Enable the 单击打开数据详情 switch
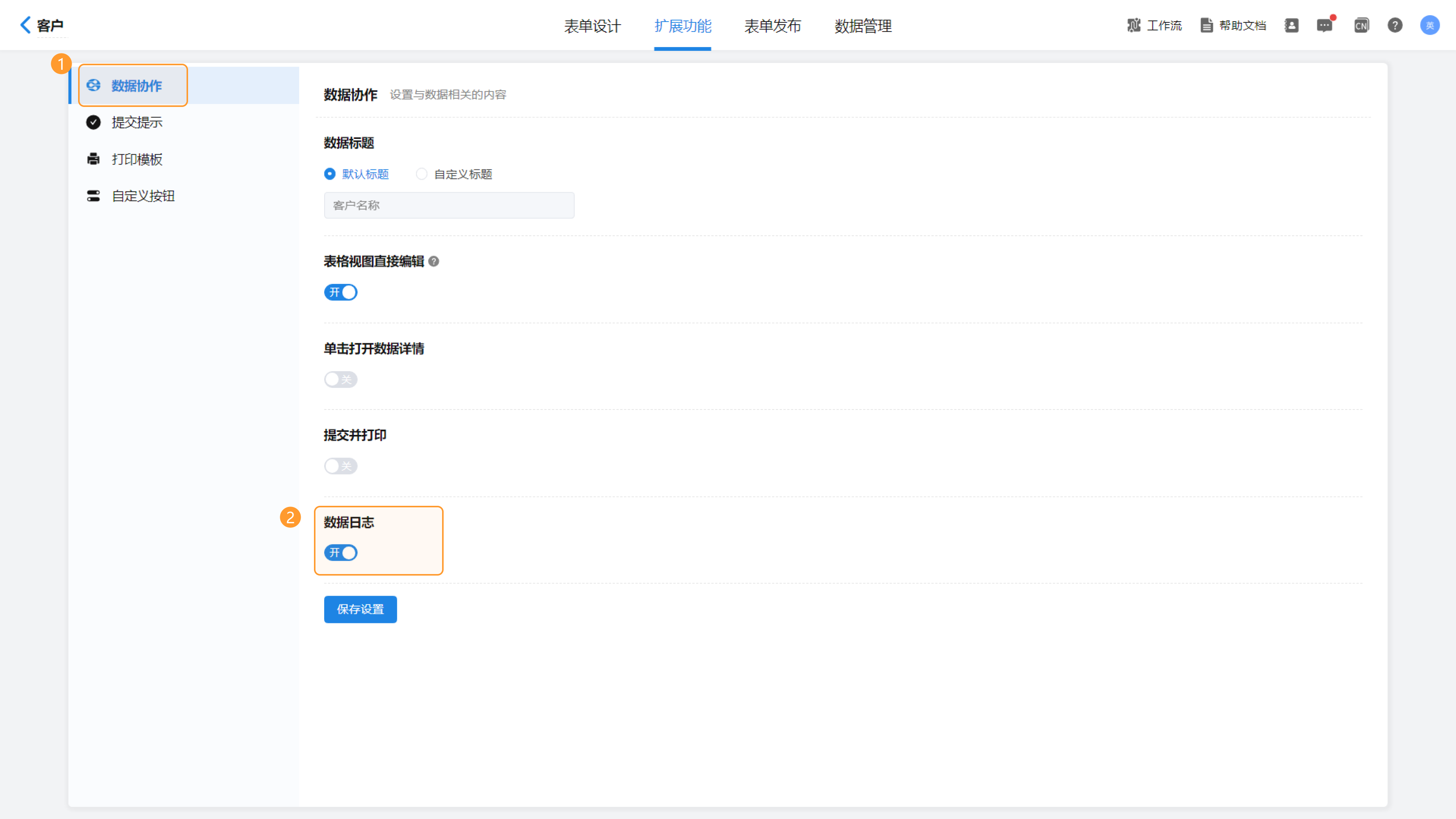Image resolution: width=1456 pixels, height=819 pixels. 341,379
